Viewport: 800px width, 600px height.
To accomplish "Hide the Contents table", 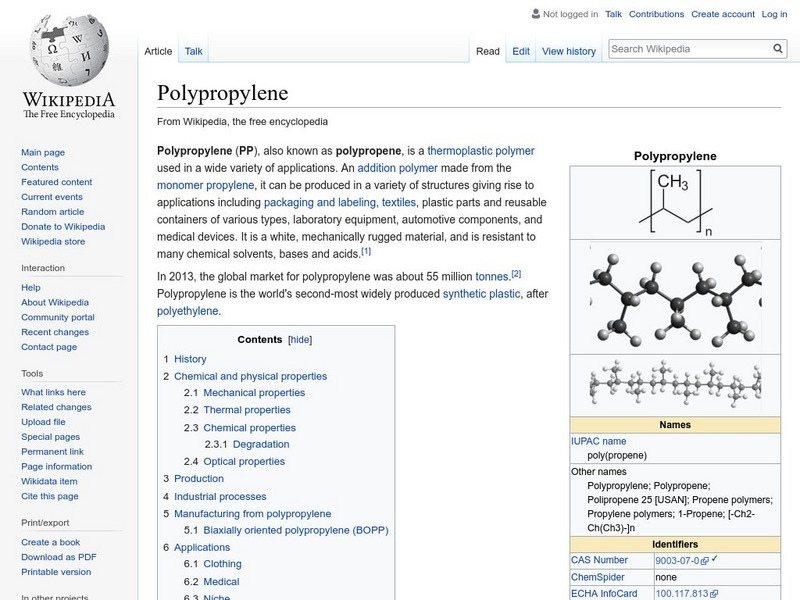I will [x=299, y=340].
